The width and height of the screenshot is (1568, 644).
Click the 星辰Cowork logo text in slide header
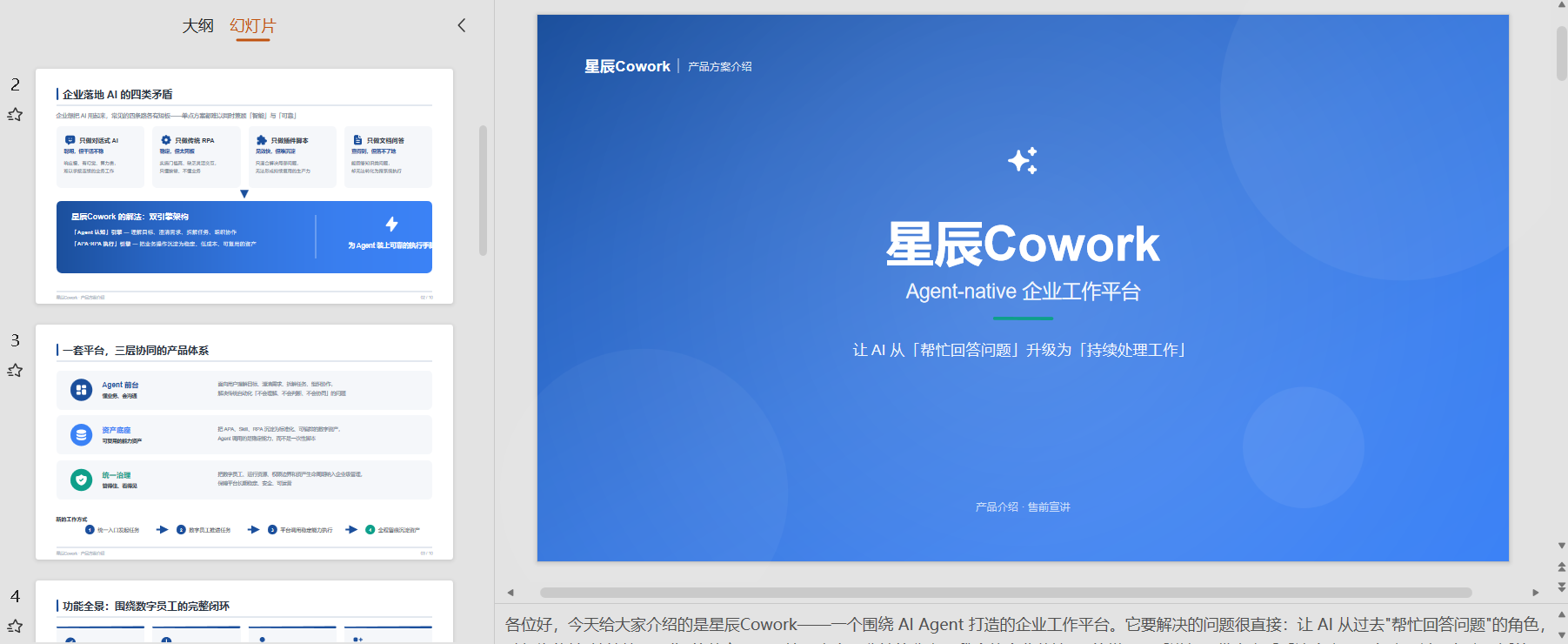tap(627, 66)
